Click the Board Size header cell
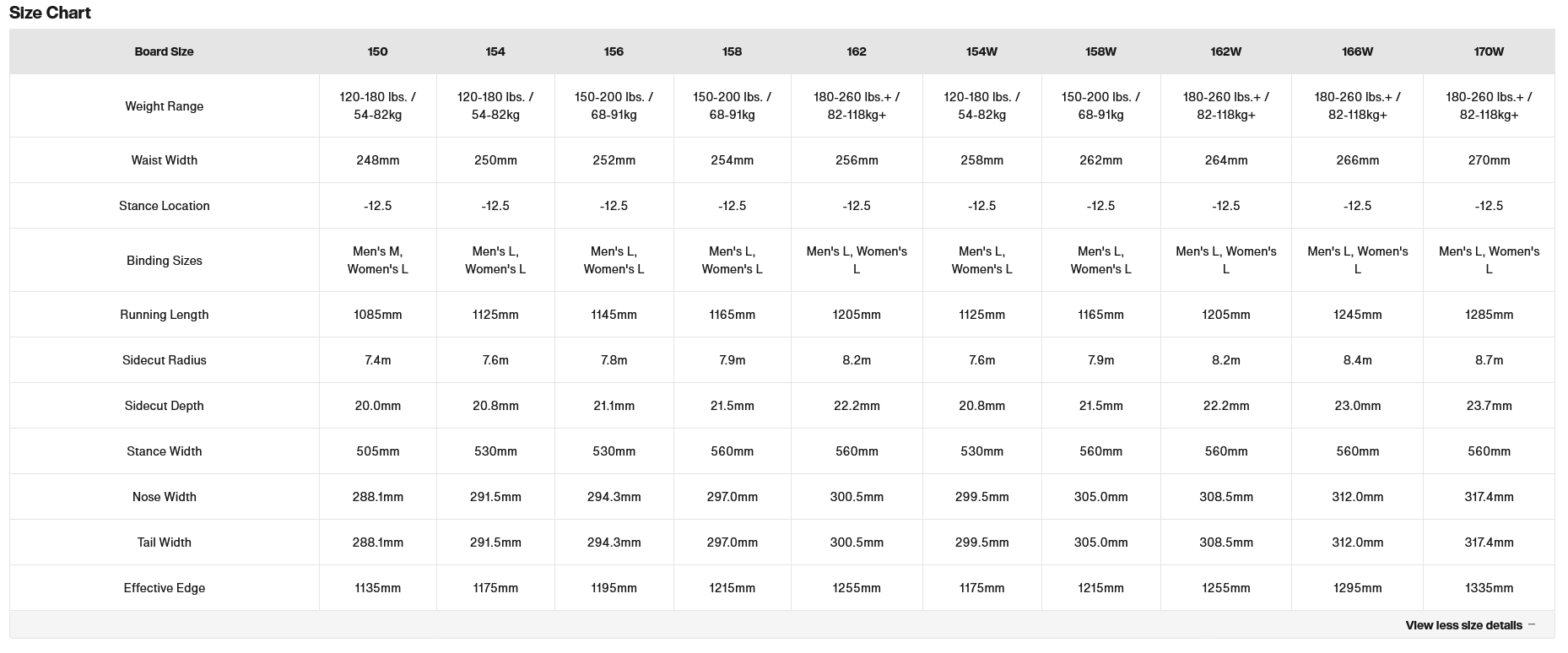This screenshot has width=1568, height=653. point(164,51)
